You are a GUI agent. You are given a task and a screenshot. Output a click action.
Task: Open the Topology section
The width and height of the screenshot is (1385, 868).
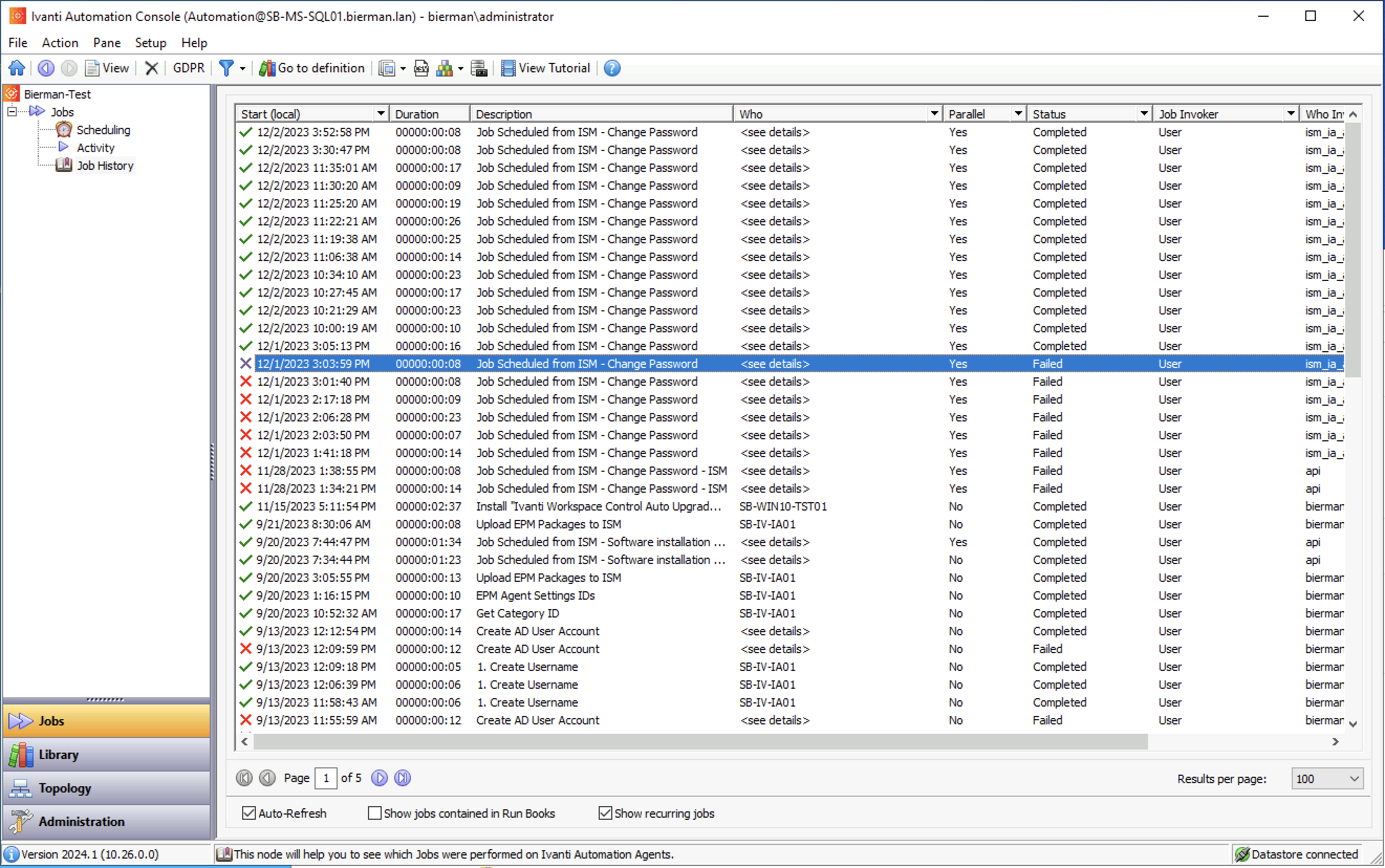(106, 788)
